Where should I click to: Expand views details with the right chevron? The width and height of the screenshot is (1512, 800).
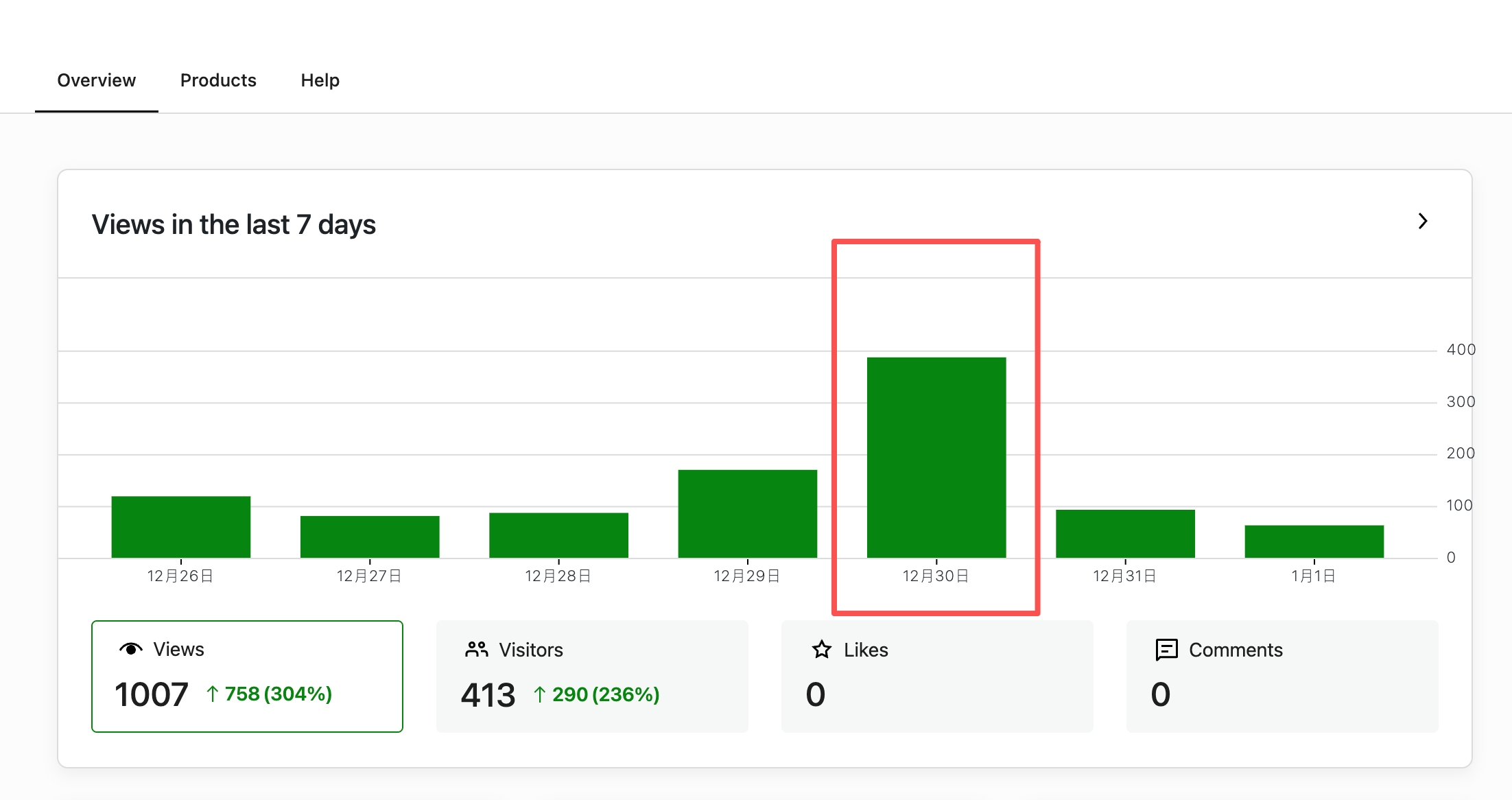point(1423,221)
